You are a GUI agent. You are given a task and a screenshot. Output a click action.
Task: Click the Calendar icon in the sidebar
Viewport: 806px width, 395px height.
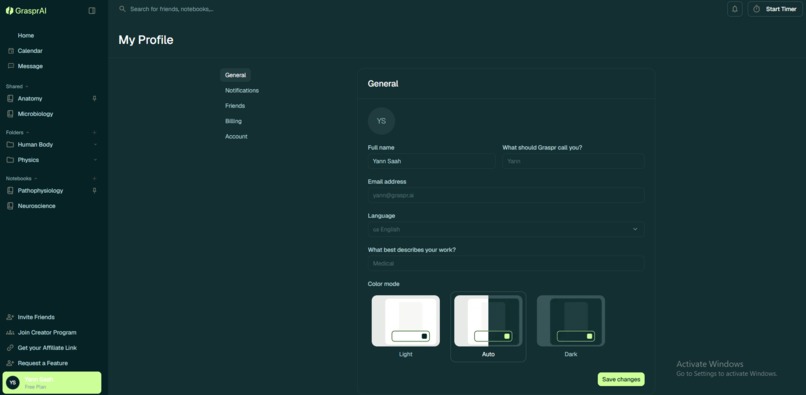point(11,51)
